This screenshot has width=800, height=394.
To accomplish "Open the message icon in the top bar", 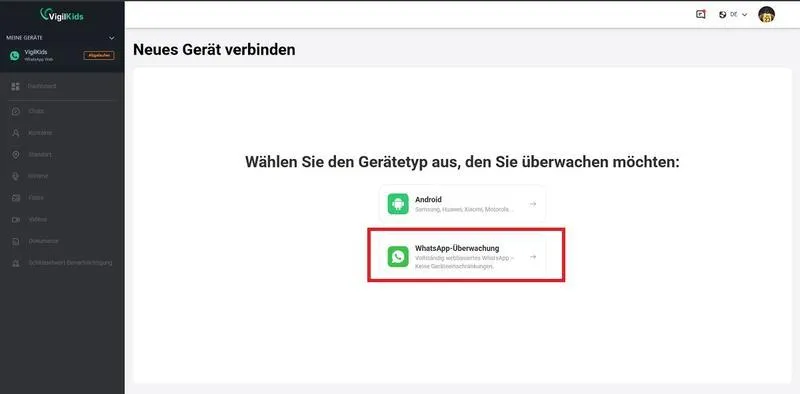I will pos(701,14).
